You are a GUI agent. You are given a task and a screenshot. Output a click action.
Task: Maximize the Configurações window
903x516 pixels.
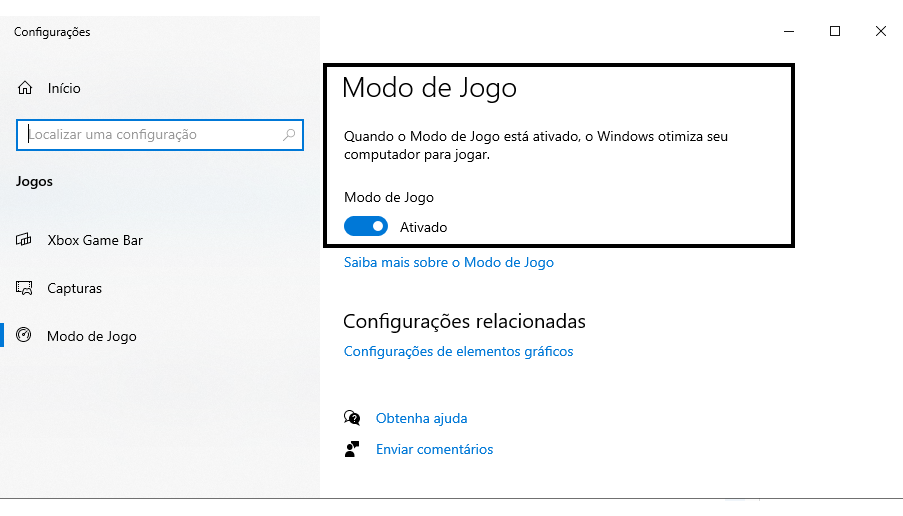(x=835, y=31)
